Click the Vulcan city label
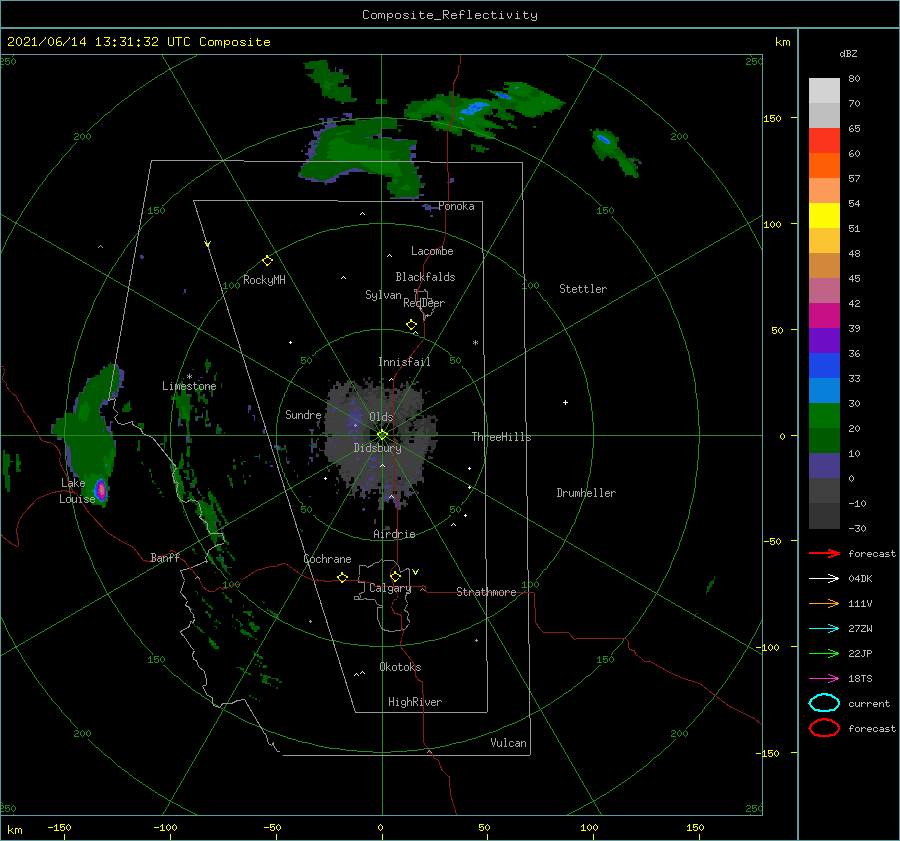 (509, 743)
